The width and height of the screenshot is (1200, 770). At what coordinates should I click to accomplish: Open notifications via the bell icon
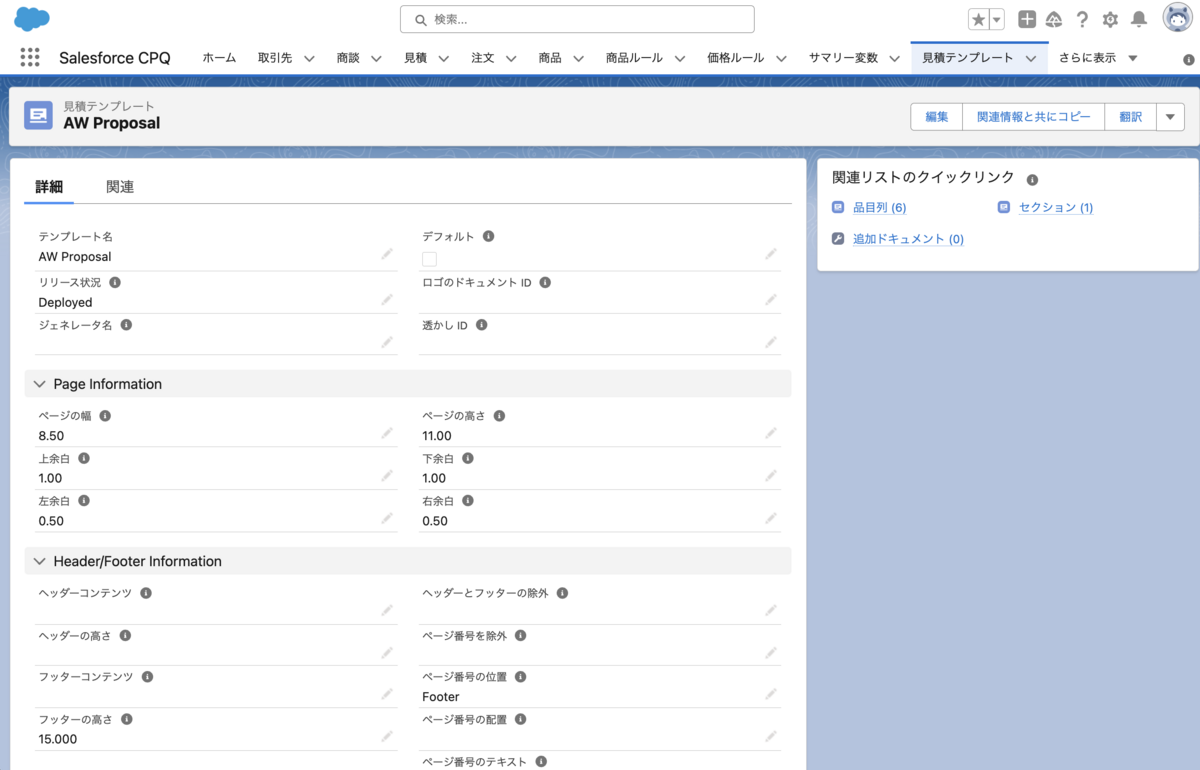coord(1137,18)
